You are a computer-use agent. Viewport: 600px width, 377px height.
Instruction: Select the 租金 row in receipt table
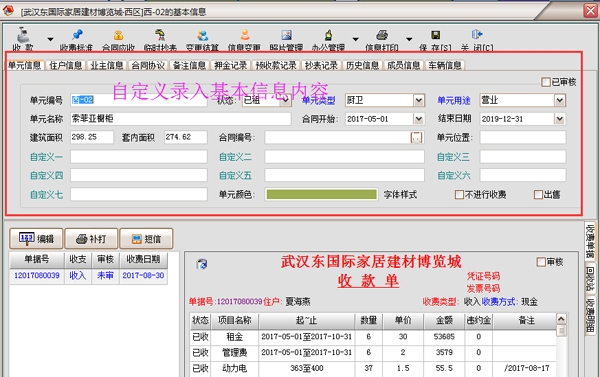(x=373, y=337)
